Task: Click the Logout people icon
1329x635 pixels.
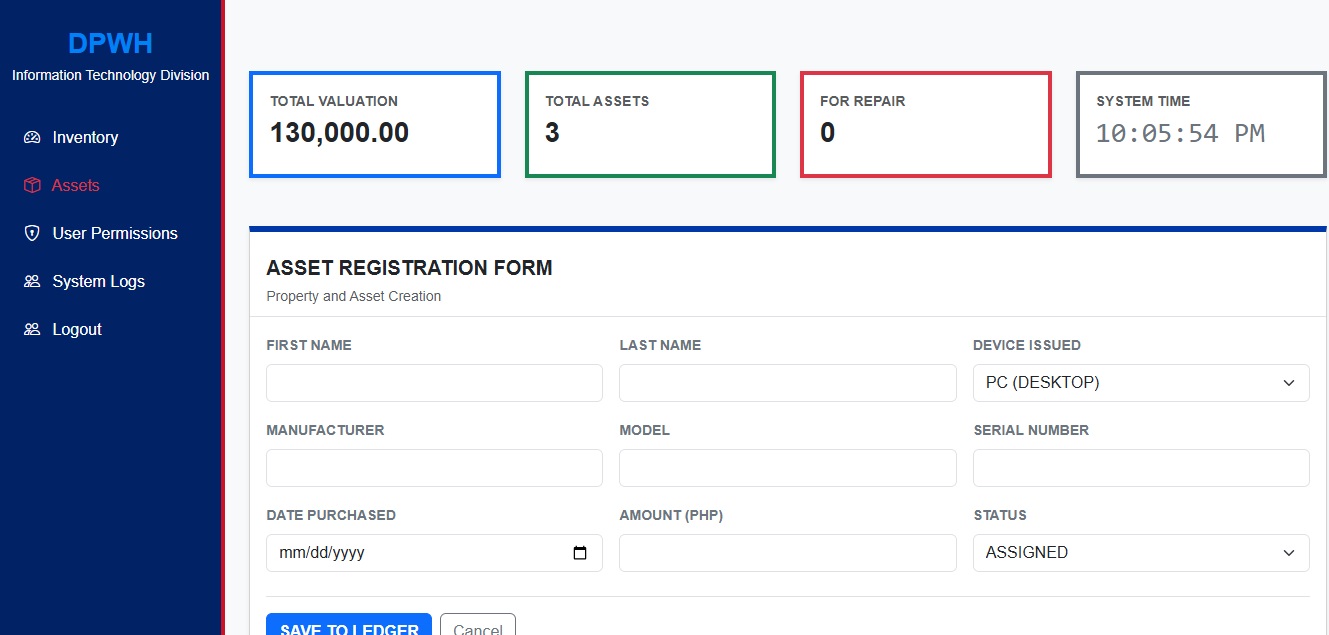Action: pyautogui.click(x=32, y=329)
